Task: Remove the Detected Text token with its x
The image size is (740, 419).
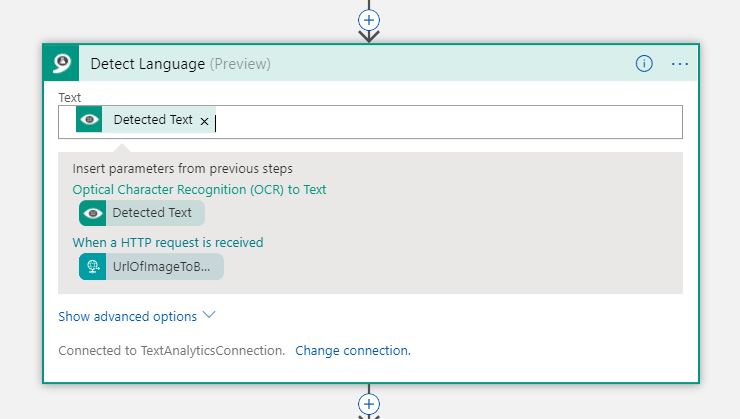Action: click(204, 121)
